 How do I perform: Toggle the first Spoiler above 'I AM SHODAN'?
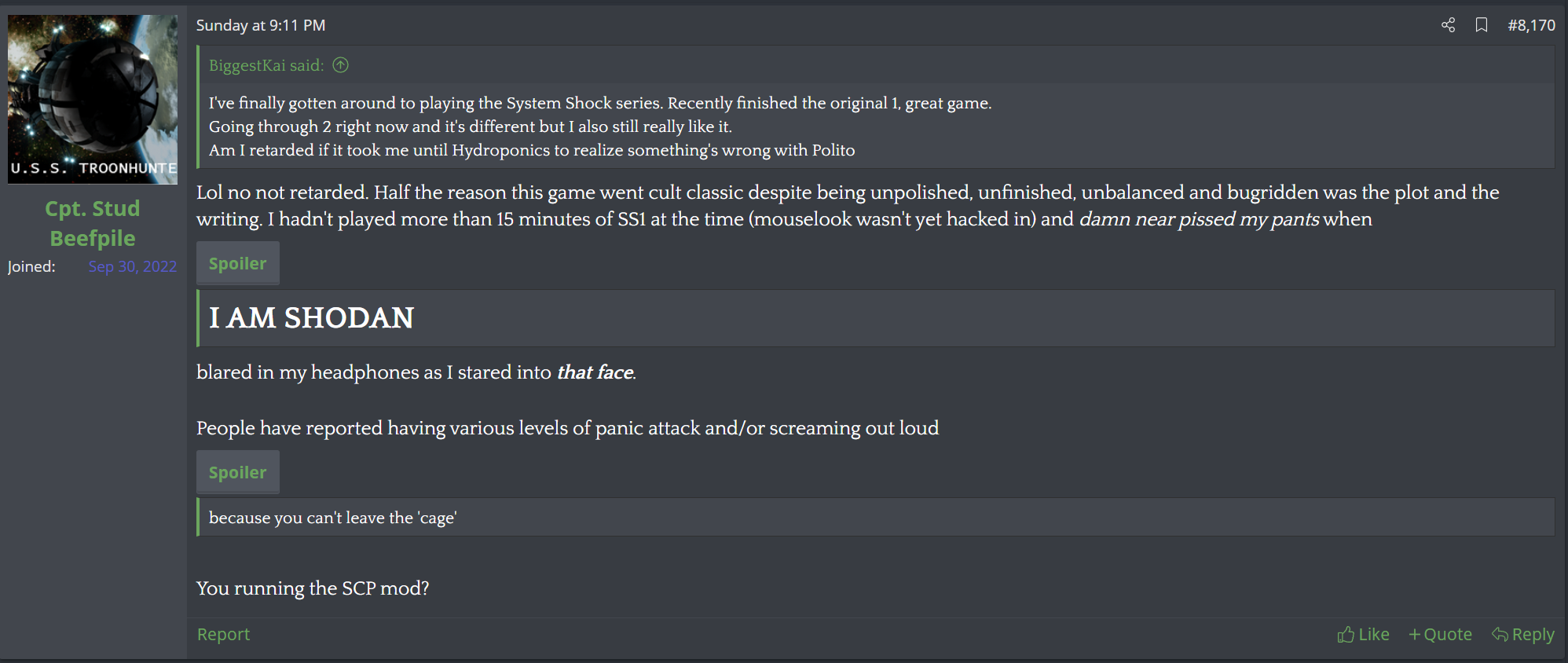pyautogui.click(x=237, y=264)
